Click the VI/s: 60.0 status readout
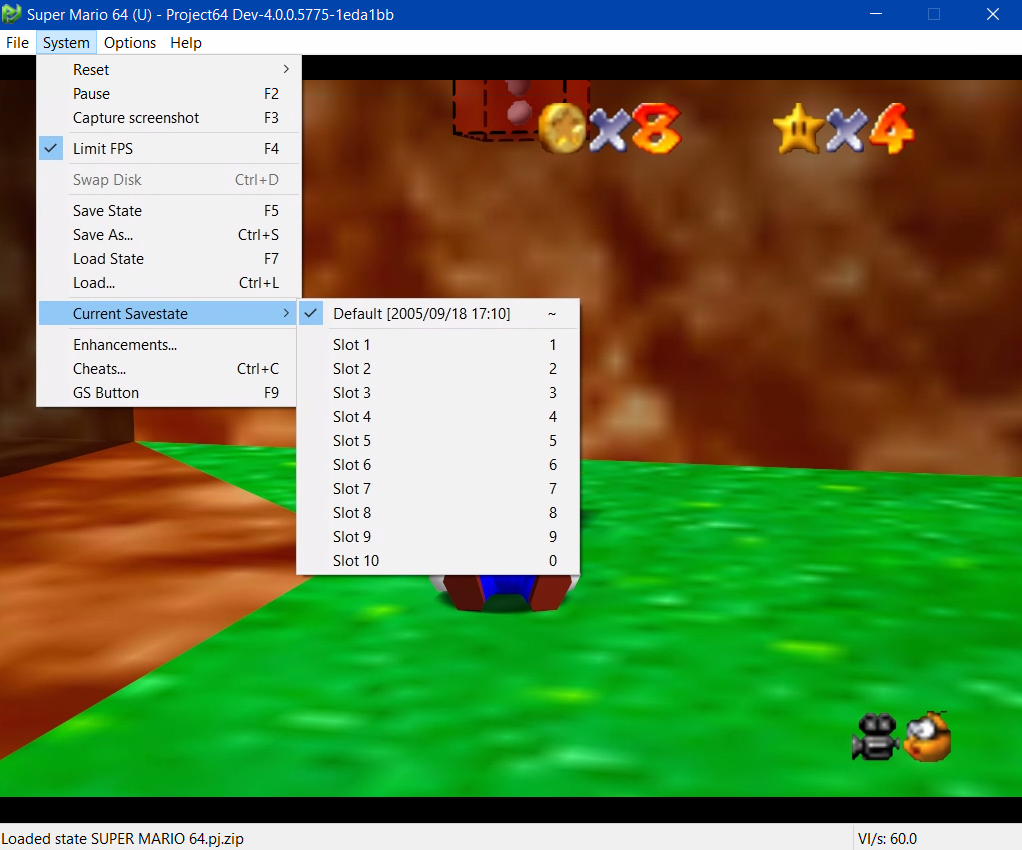Image resolution: width=1022 pixels, height=850 pixels. 887,839
